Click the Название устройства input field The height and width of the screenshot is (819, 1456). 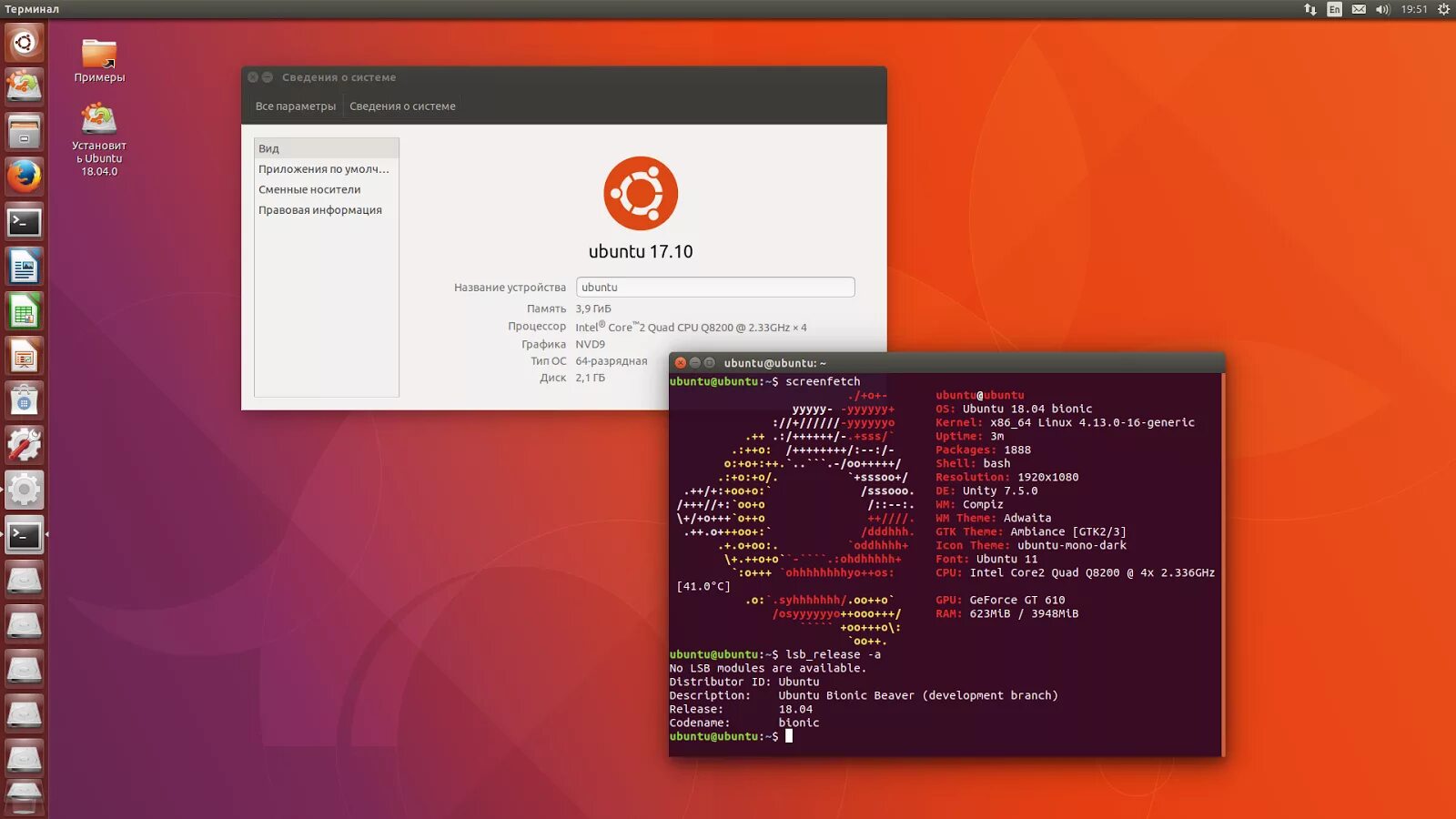click(x=715, y=287)
